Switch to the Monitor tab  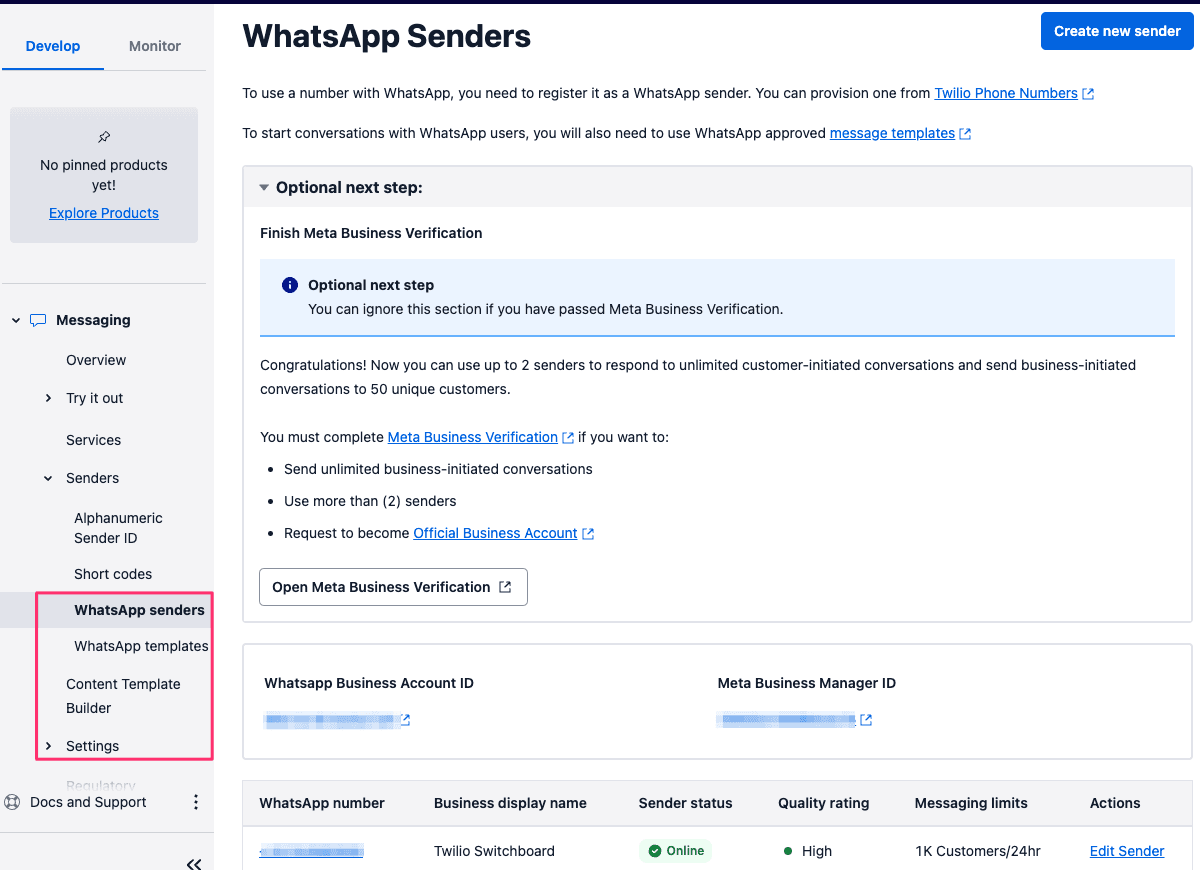click(155, 46)
